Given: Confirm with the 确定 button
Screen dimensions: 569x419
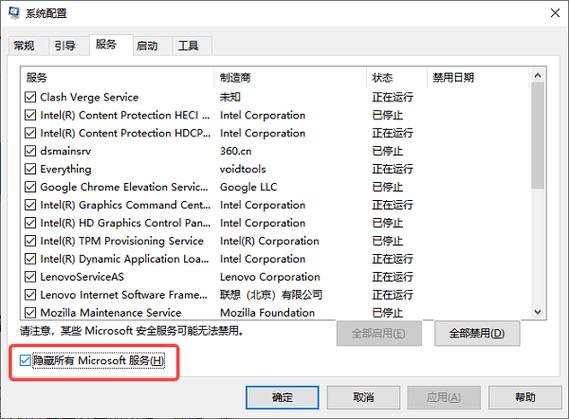Looking at the screenshot, I should click(282, 397).
